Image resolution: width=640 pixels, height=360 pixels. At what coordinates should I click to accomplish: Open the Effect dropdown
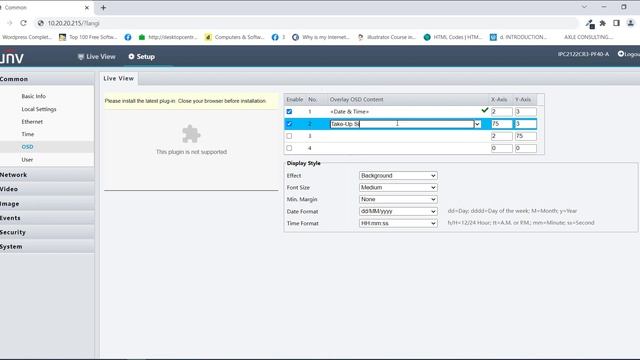398,176
